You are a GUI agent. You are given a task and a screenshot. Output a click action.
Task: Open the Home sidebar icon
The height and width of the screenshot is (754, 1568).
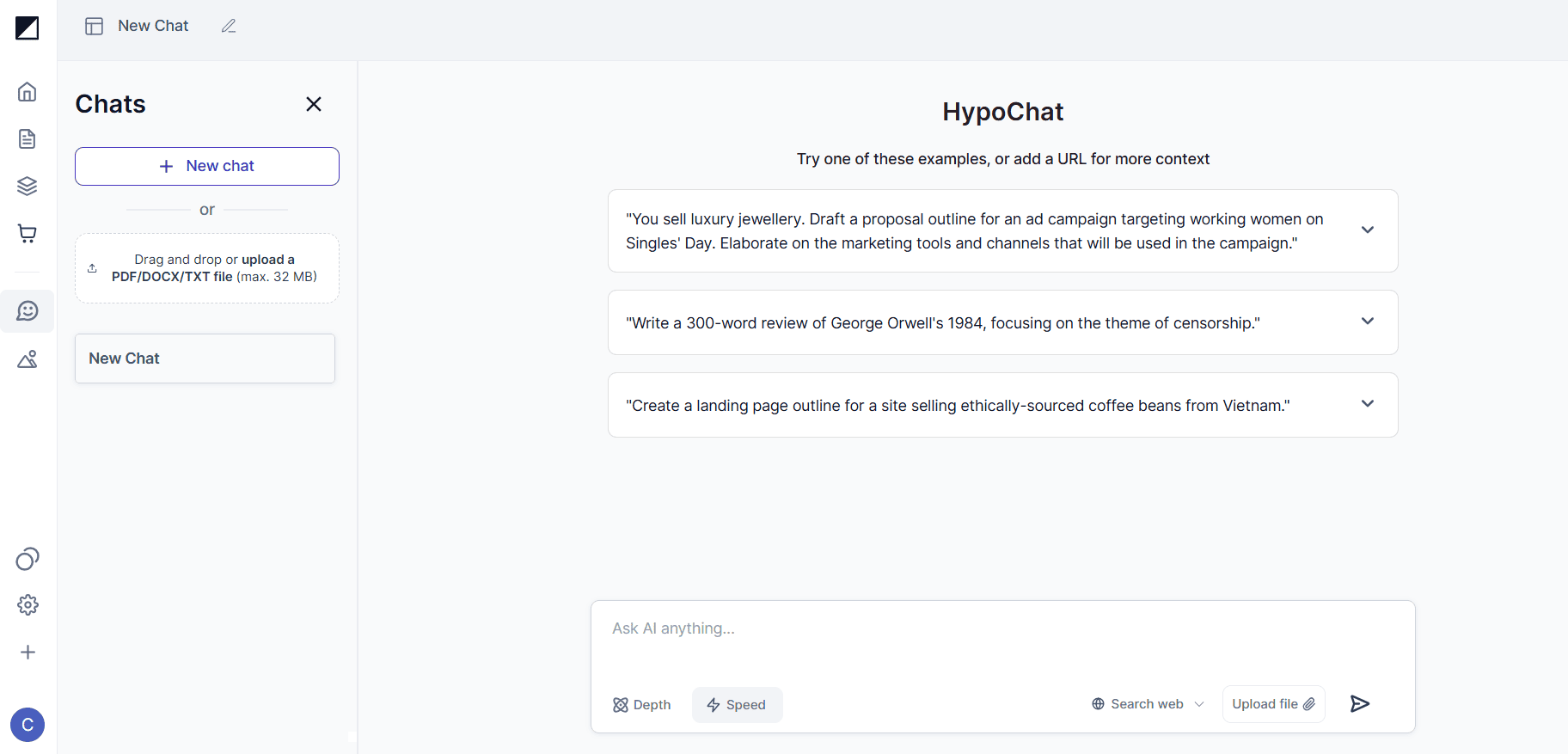(x=28, y=92)
